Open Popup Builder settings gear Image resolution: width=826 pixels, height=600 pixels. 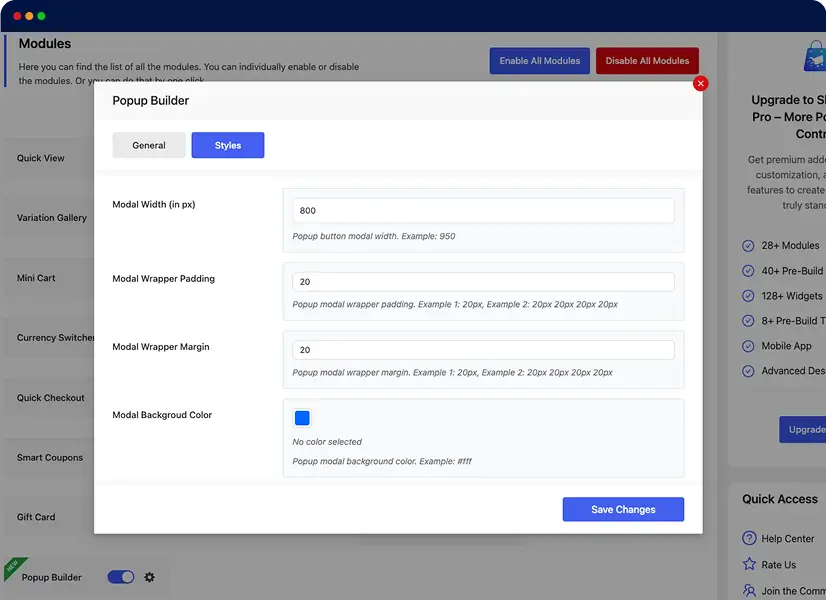(x=150, y=577)
